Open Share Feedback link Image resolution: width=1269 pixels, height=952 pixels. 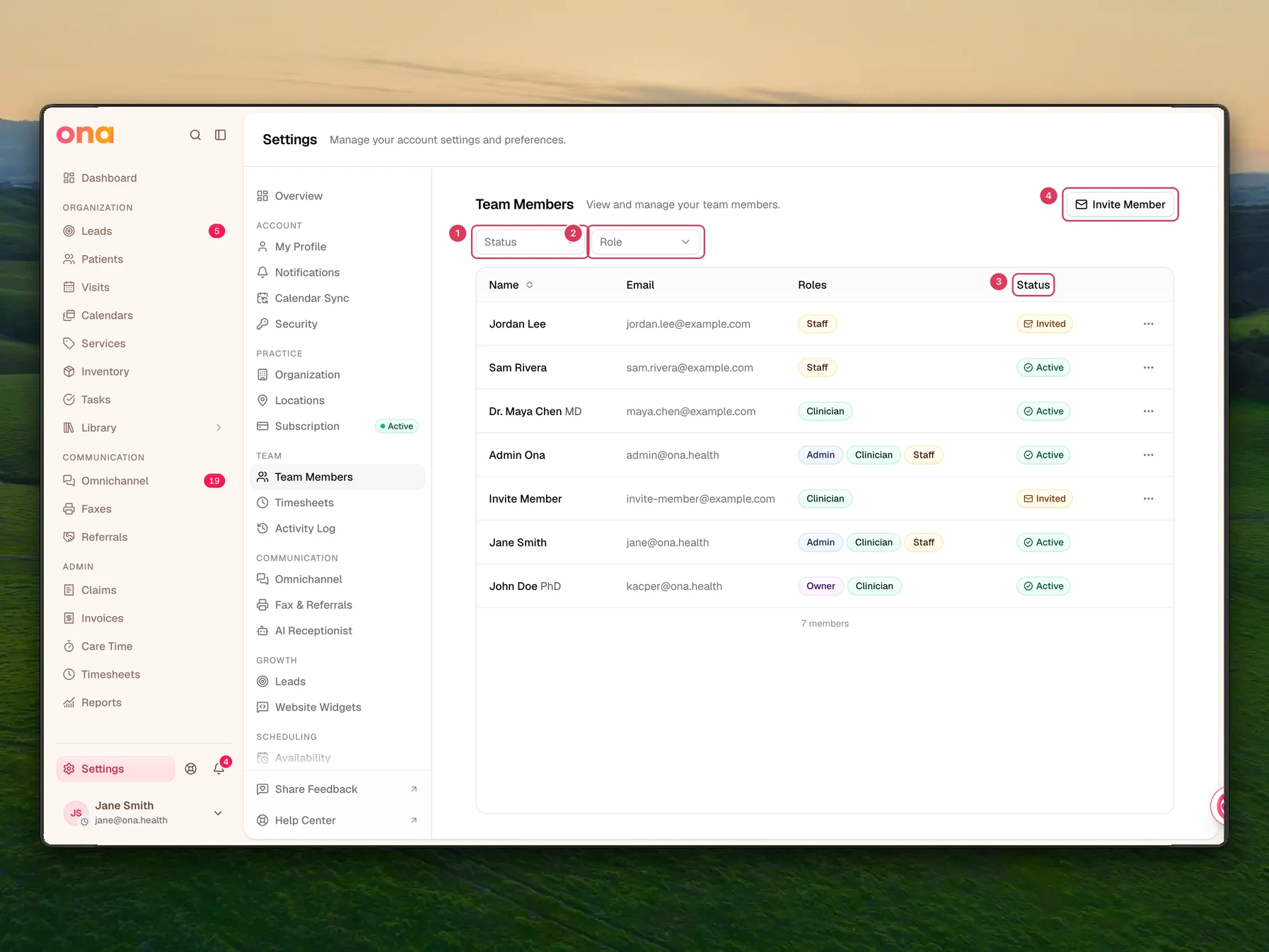[316, 789]
